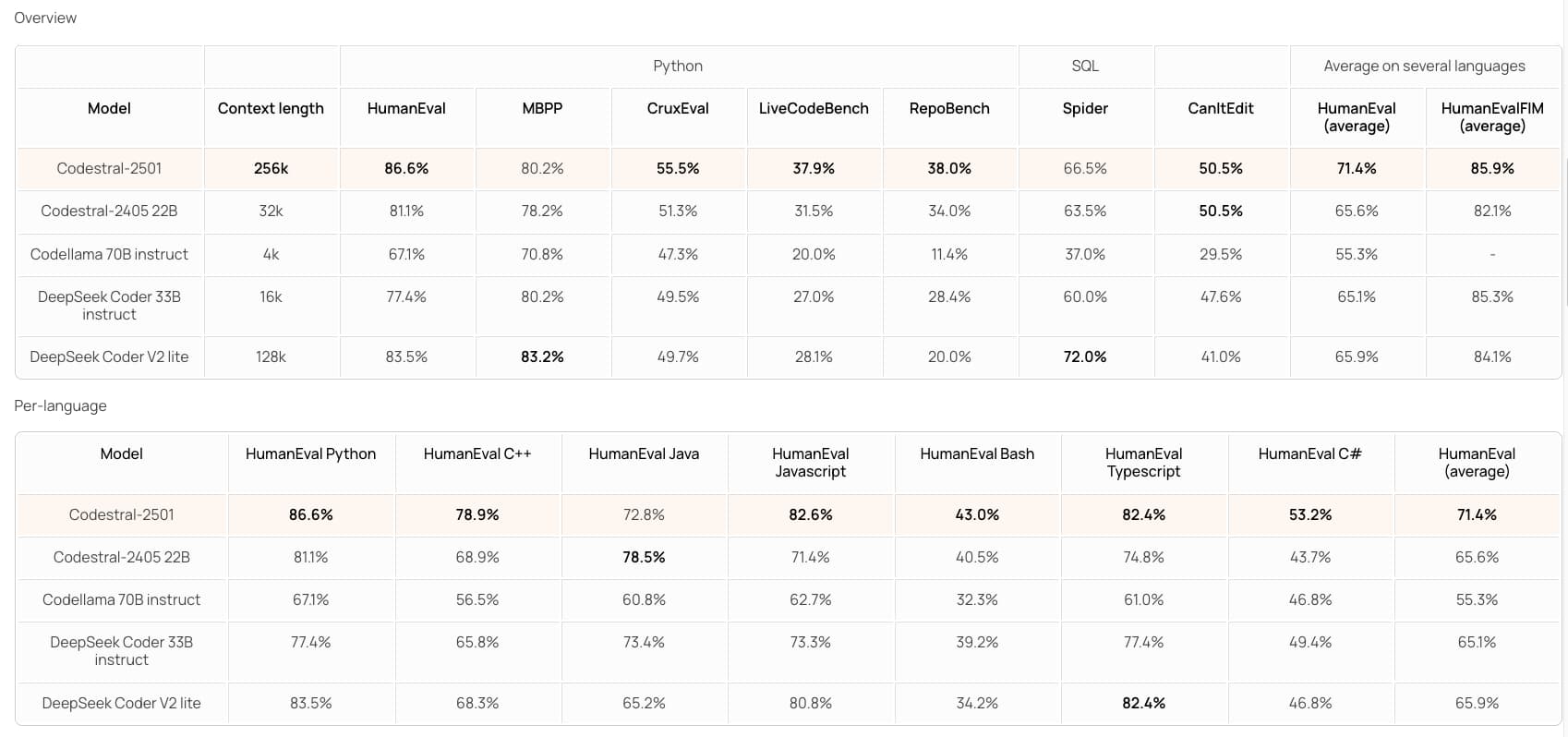Click the HumanEval Java 78.5% cell
Viewport: 1568px width, 737px height.
[644, 557]
